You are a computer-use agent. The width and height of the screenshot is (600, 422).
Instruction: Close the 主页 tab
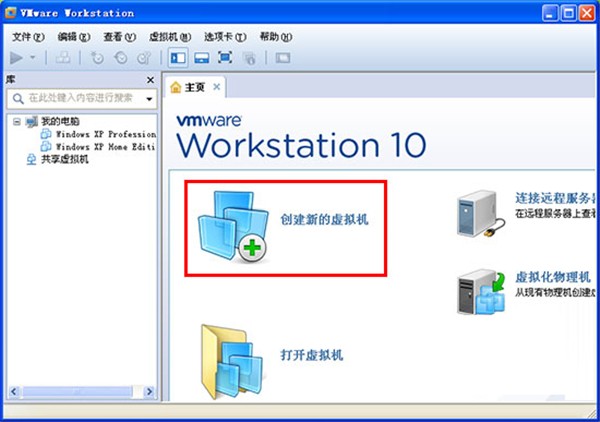click(217, 87)
